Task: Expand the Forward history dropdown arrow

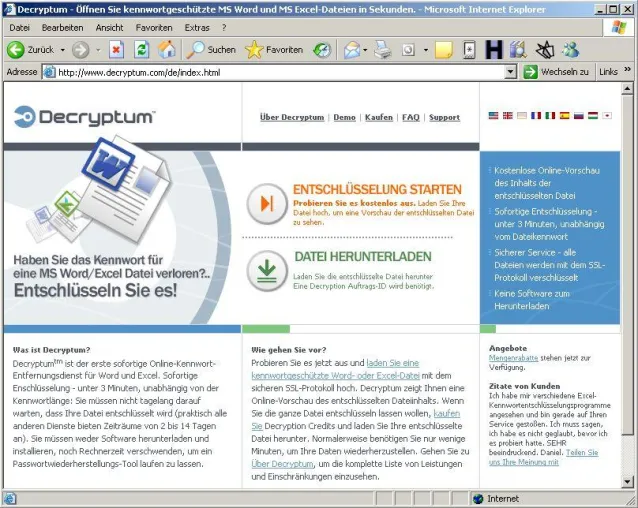Action: click(x=98, y=50)
